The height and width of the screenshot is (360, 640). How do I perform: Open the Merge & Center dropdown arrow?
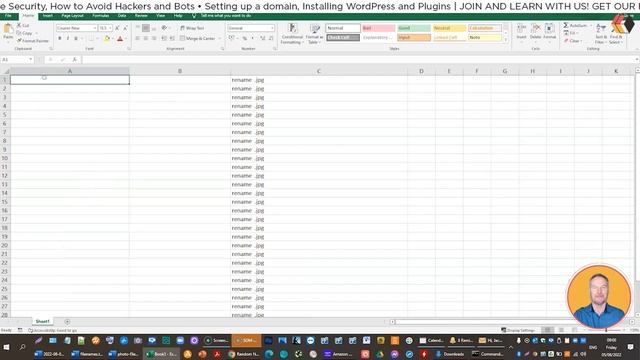[220, 38]
